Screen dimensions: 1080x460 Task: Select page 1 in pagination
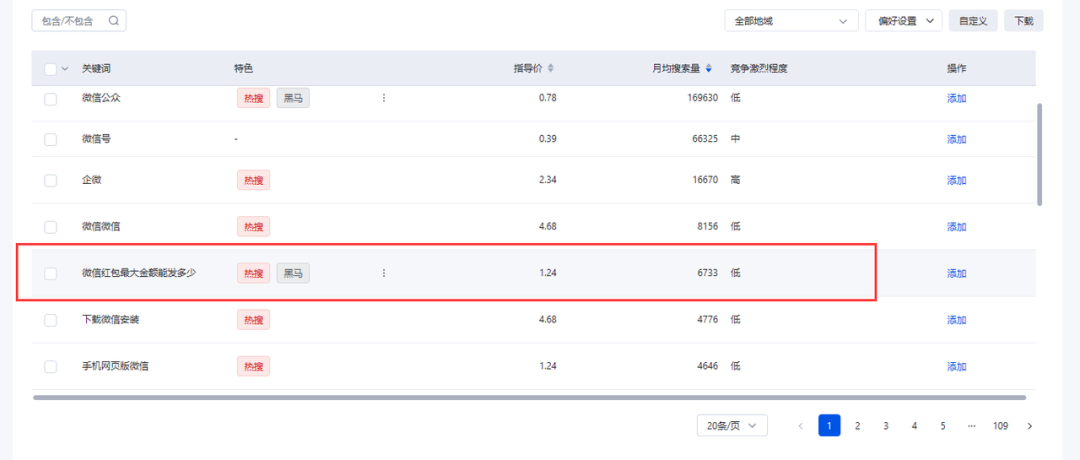[x=829, y=426]
